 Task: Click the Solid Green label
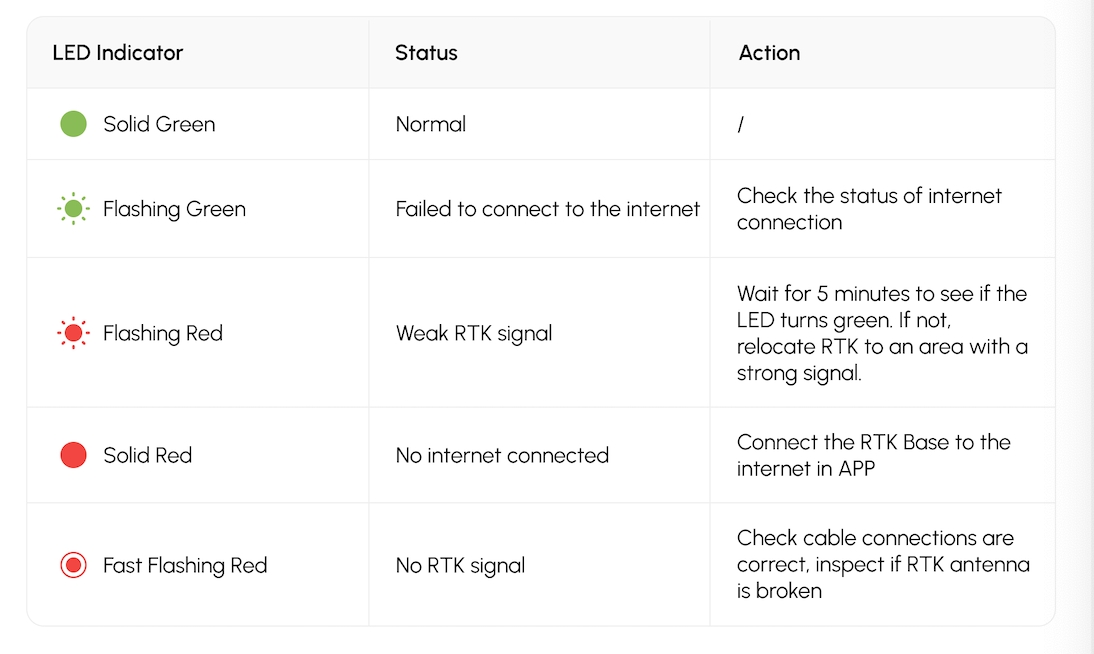pos(159,124)
